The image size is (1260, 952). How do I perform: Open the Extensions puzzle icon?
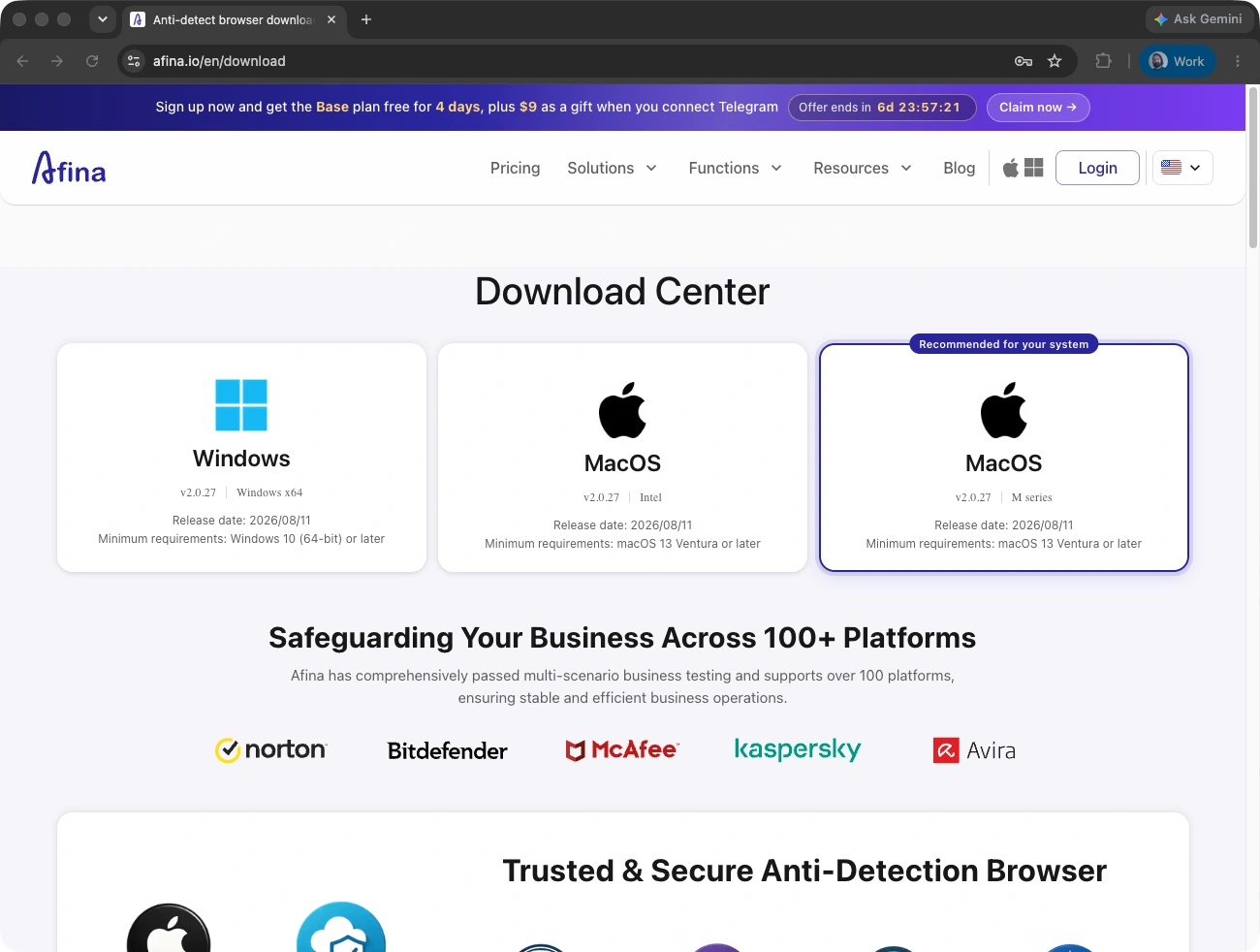click(1103, 61)
